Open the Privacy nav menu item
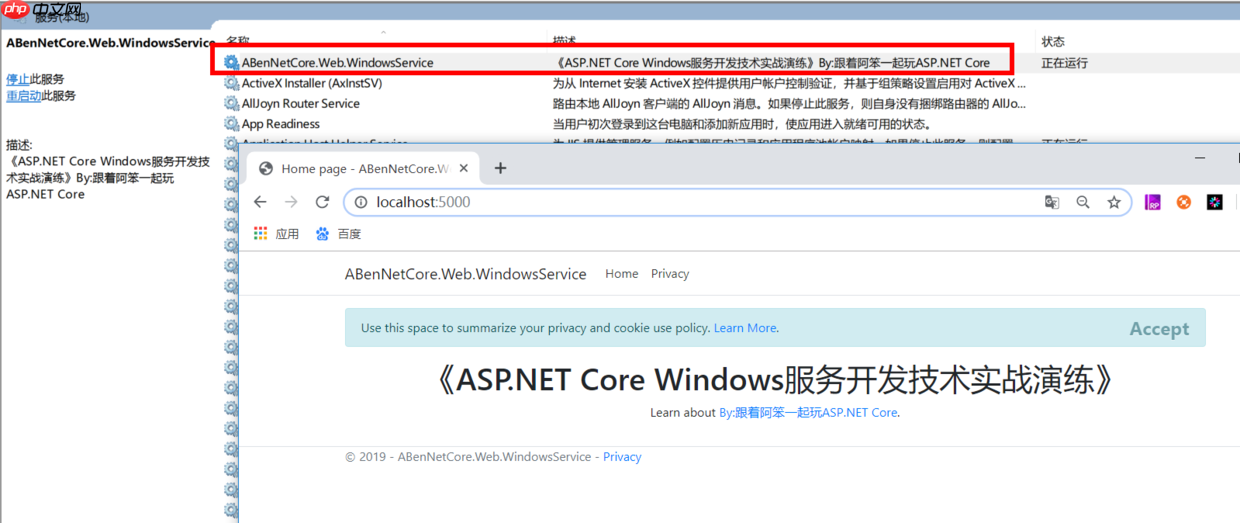 670,274
